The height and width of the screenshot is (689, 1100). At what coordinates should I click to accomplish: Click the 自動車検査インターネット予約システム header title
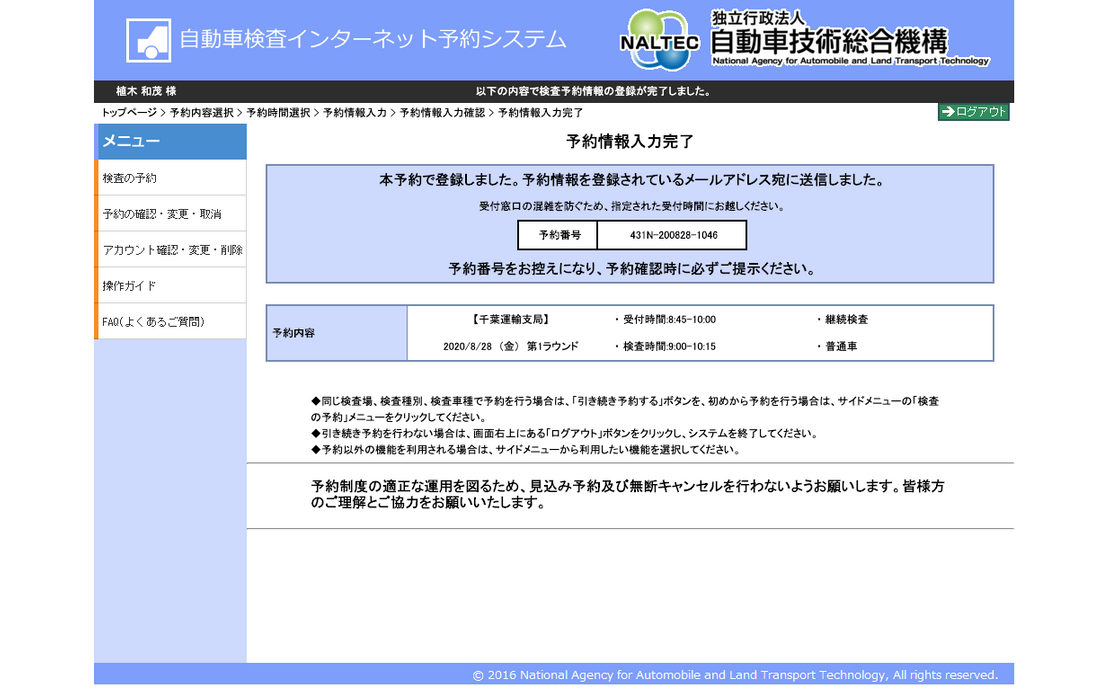tap(372, 40)
